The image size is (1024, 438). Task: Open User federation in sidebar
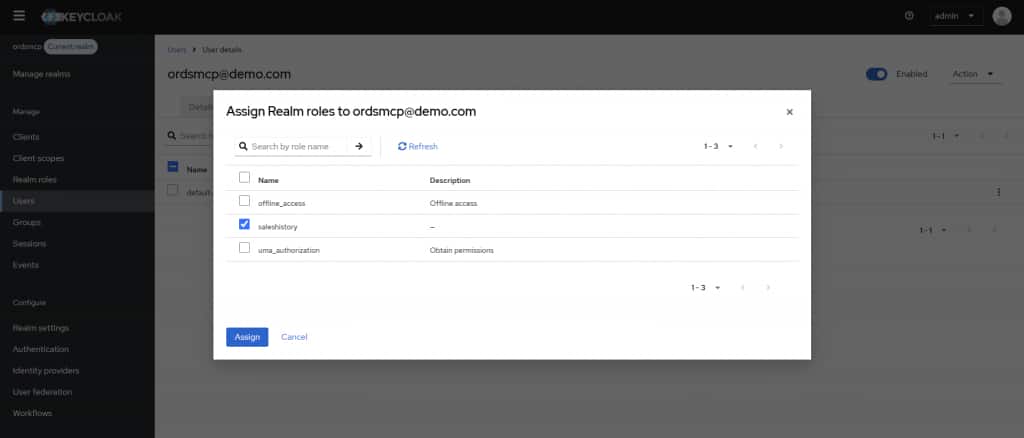(x=42, y=392)
